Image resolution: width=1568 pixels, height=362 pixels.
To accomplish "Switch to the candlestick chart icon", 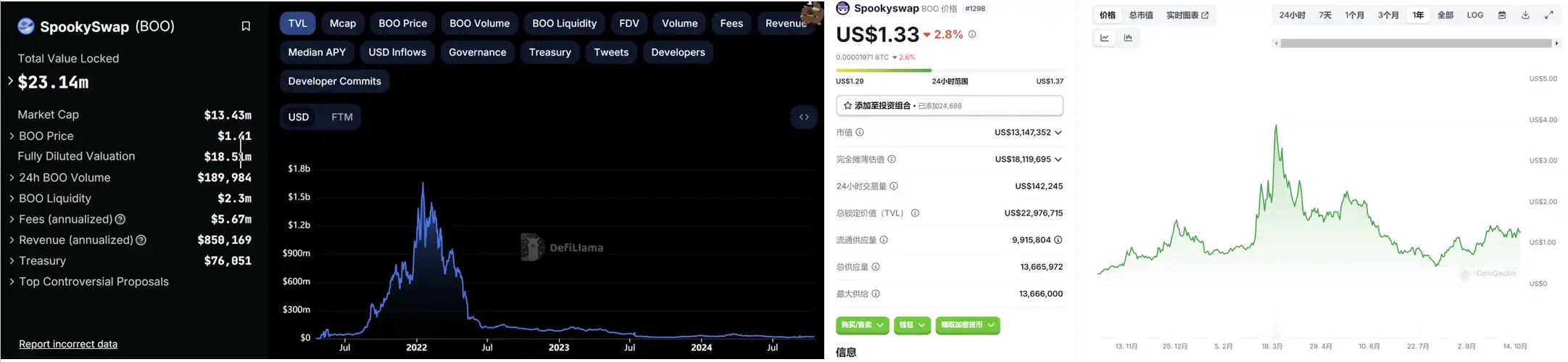I will point(1128,38).
